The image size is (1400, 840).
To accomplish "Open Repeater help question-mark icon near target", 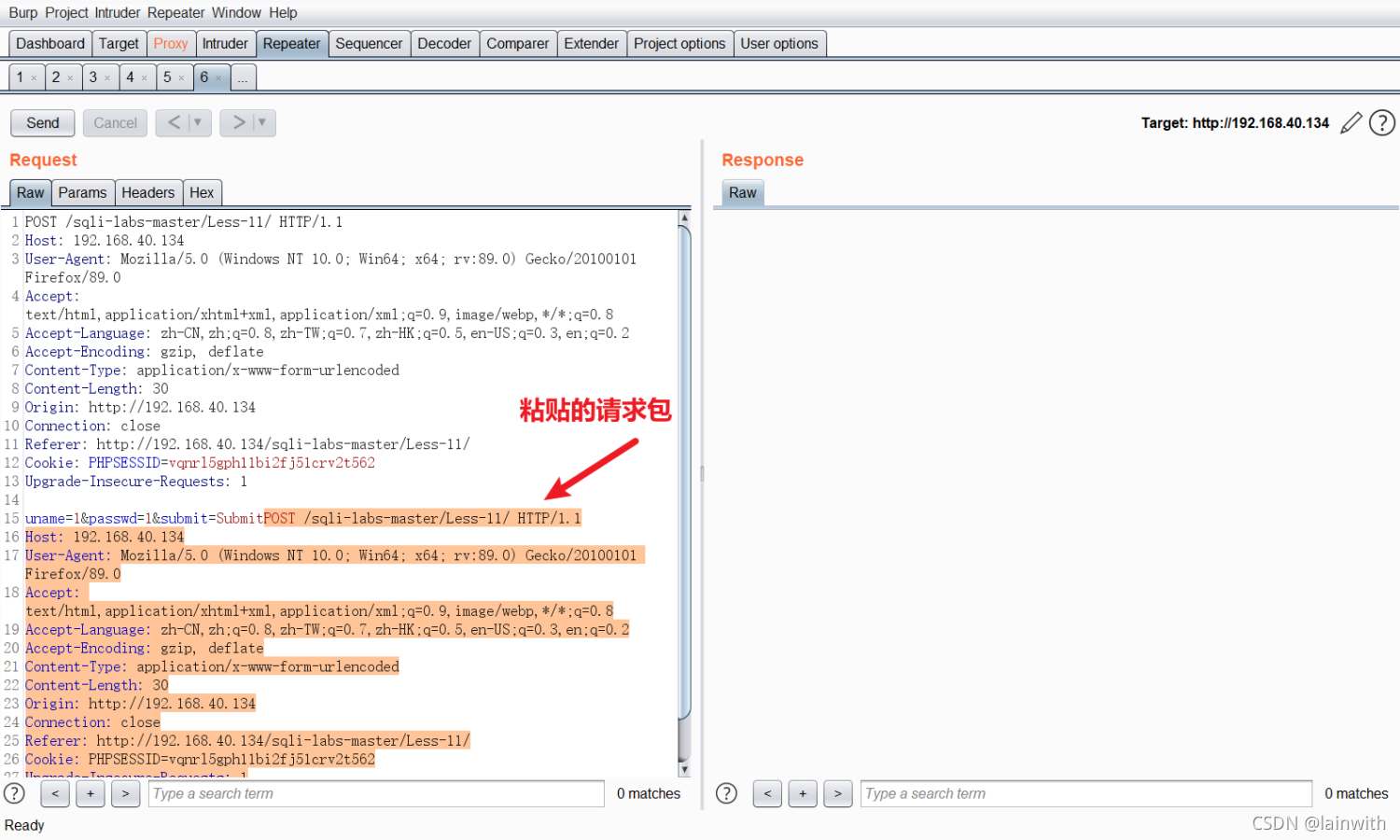I will click(x=1382, y=123).
